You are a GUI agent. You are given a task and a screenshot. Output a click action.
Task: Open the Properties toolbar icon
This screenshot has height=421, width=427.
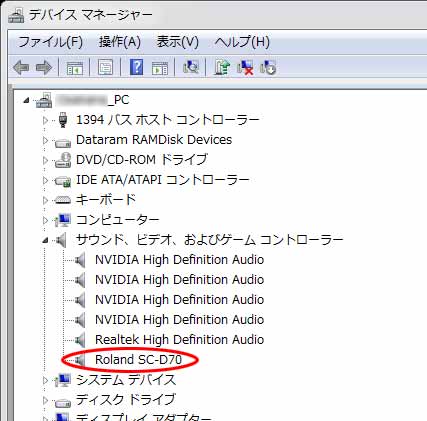tap(105, 68)
